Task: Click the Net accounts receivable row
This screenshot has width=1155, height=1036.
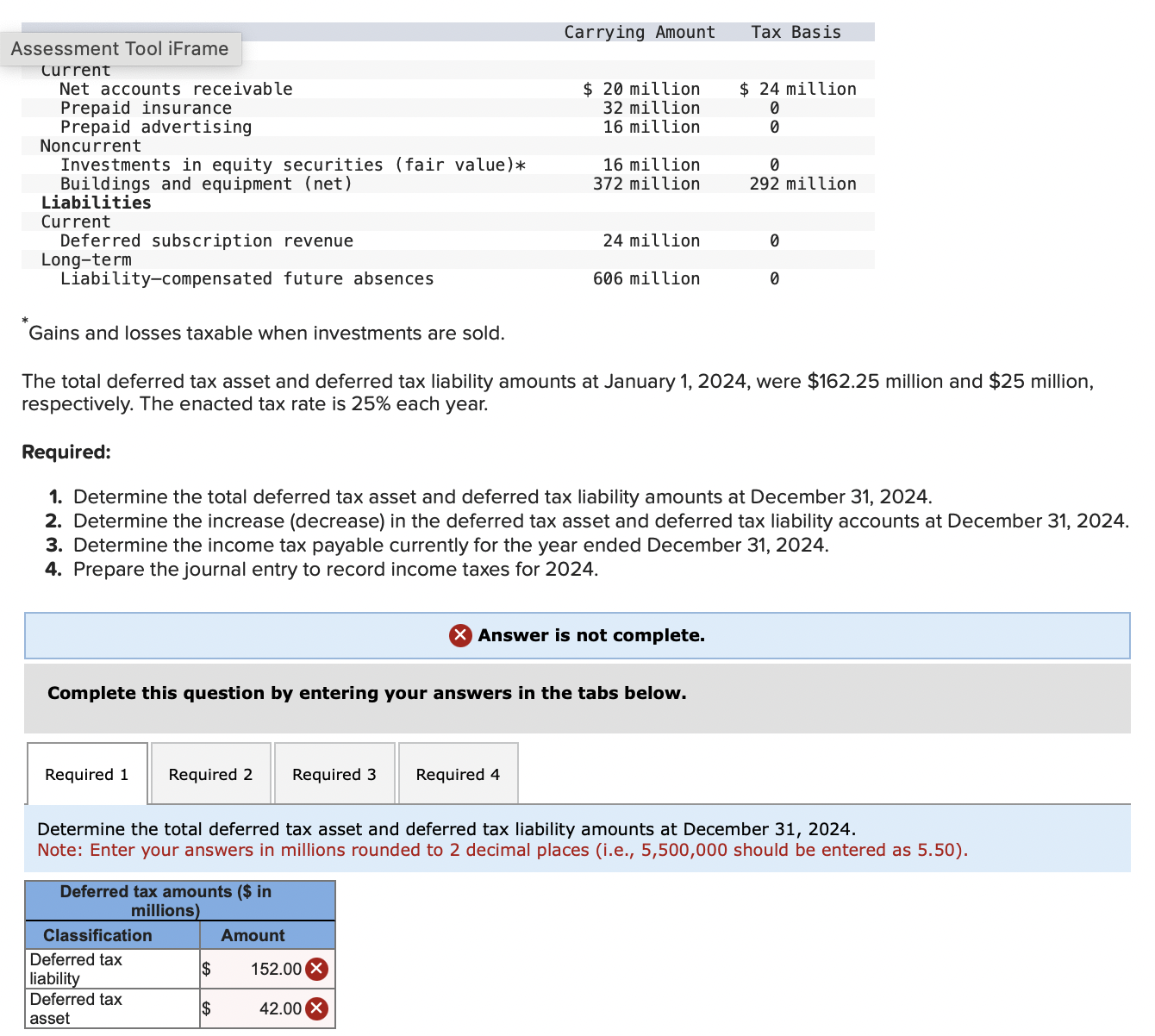Action: click(x=176, y=89)
